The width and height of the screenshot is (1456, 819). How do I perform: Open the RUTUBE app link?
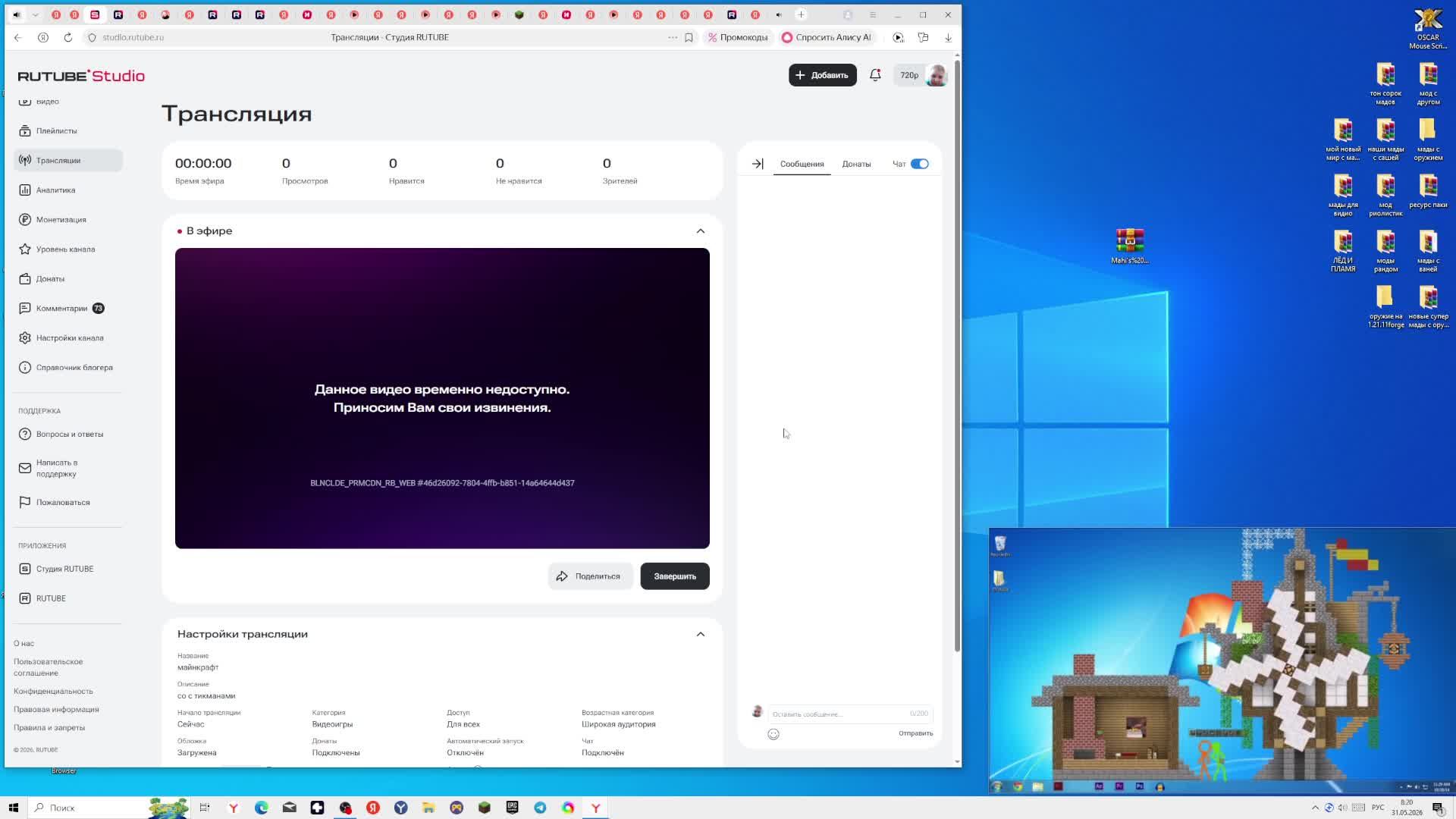[68, 598]
